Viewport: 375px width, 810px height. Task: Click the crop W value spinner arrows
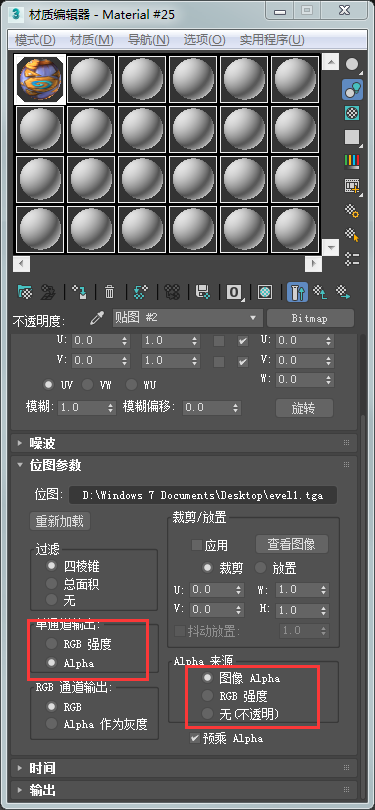(x=324, y=589)
